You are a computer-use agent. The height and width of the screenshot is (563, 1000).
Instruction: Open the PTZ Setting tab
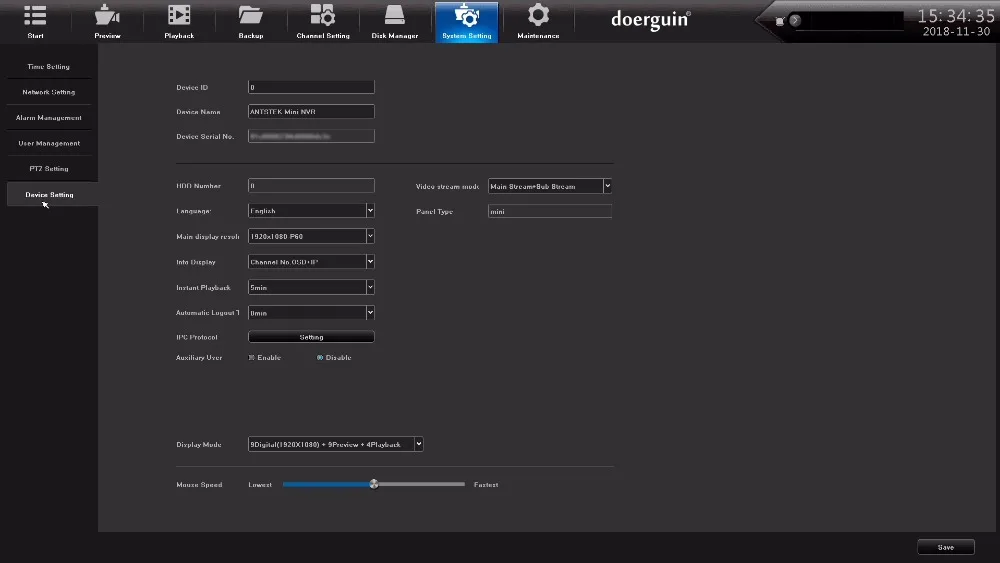tap(48, 168)
